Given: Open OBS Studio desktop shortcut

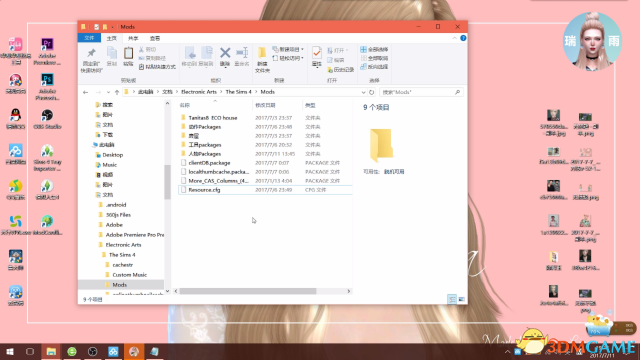Looking at the screenshot, I should pyautogui.click(x=47, y=119).
